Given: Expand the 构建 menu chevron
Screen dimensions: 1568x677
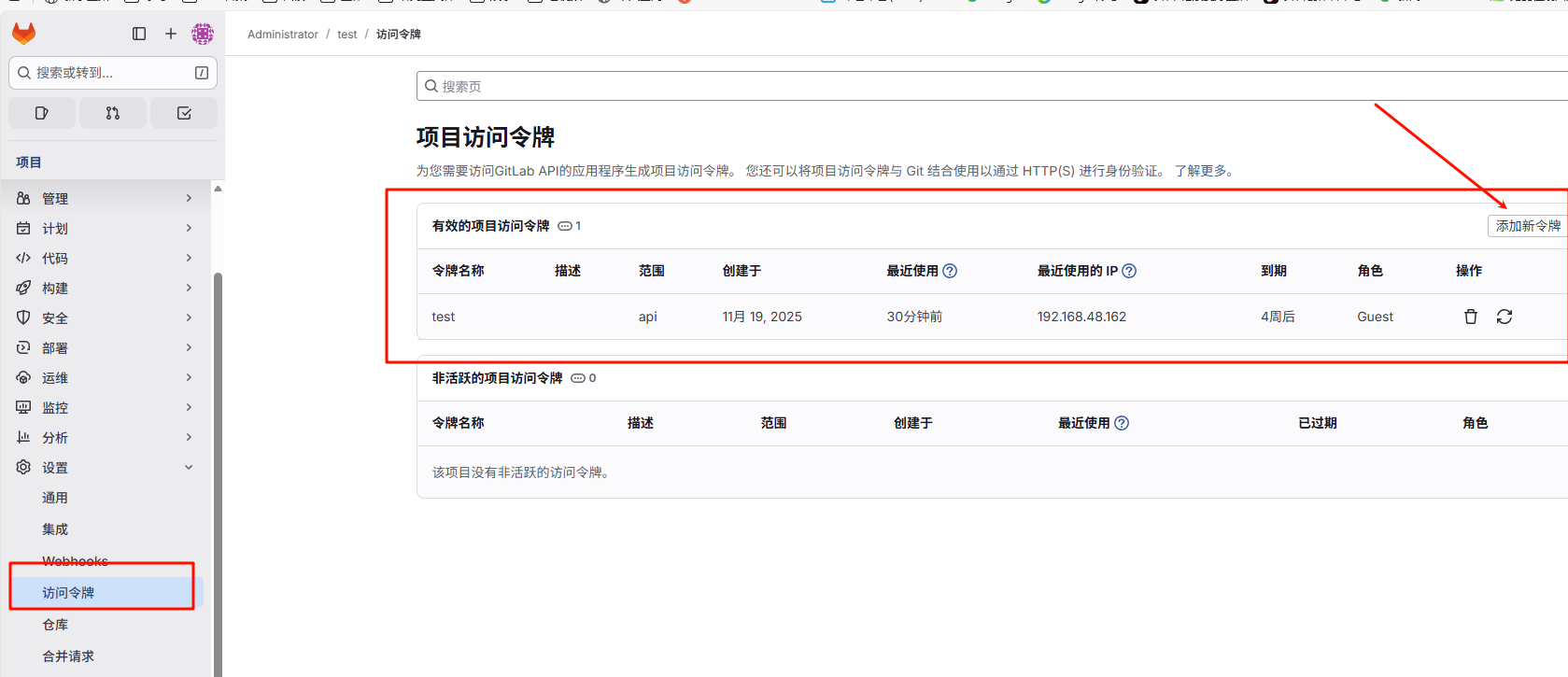Looking at the screenshot, I should click(189, 288).
